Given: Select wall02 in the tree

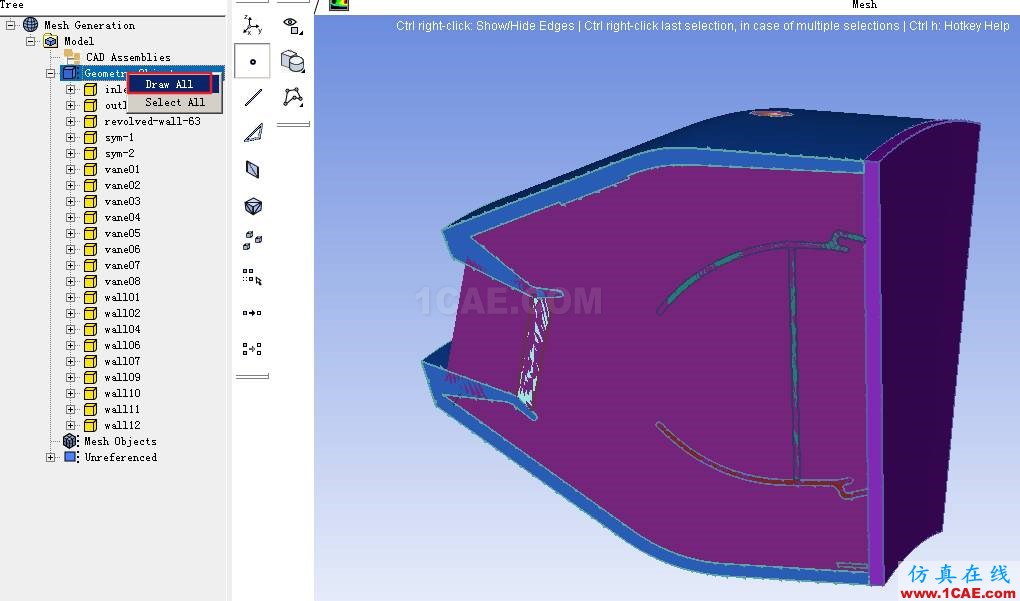Looking at the screenshot, I should [x=122, y=314].
